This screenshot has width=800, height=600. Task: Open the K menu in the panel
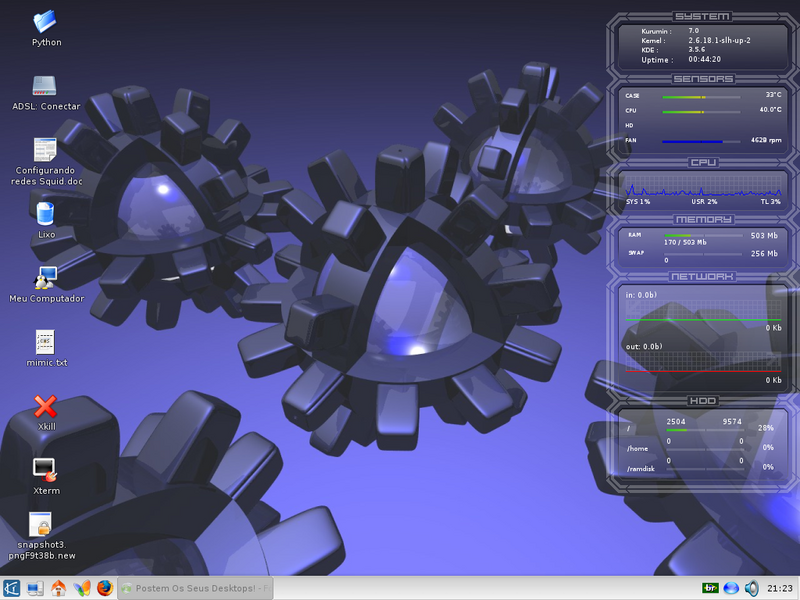tap(11, 588)
